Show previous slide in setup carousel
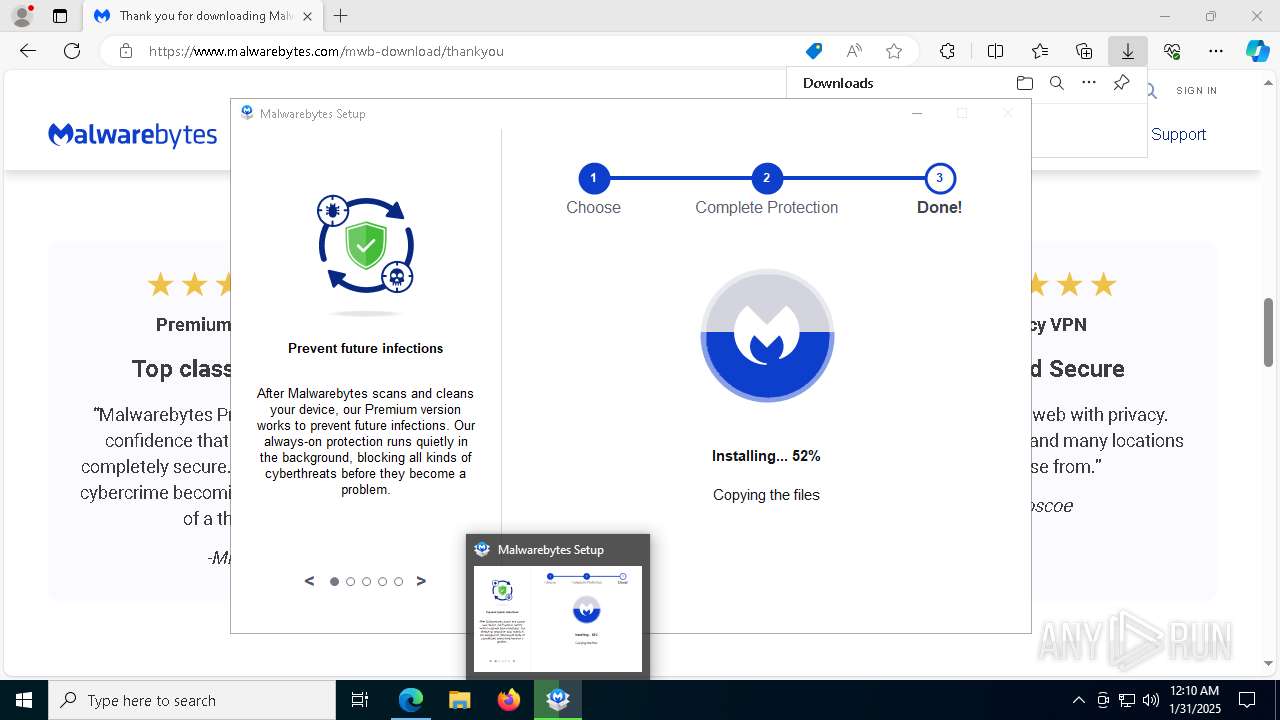Viewport: 1280px width, 720px height. coord(309,581)
